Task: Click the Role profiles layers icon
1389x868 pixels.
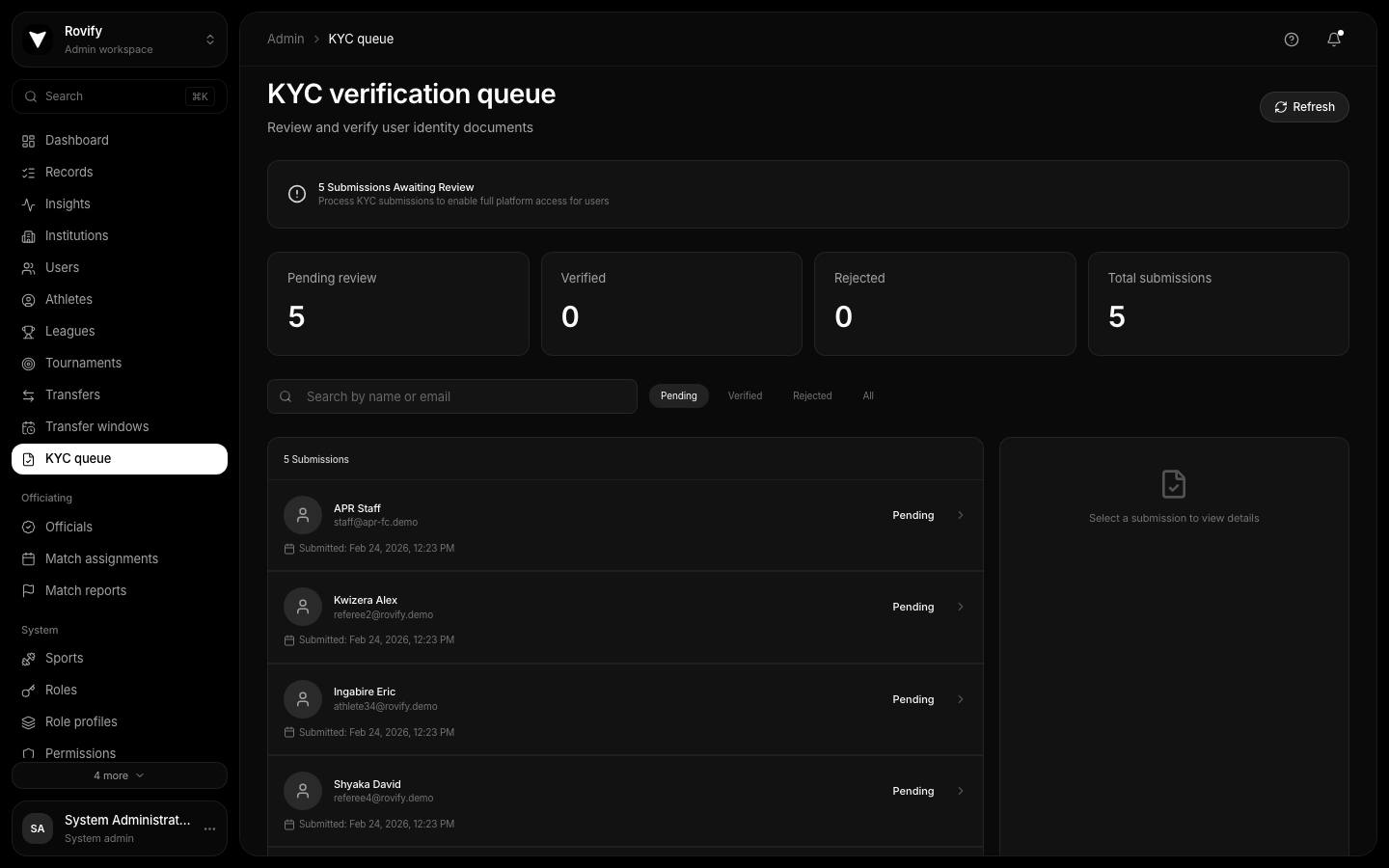Action: [29, 722]
